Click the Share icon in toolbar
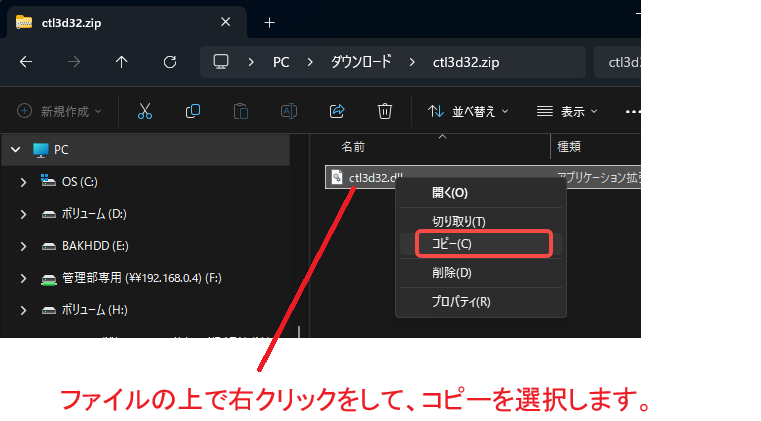 pyautogui.click(x=337, y=111)
